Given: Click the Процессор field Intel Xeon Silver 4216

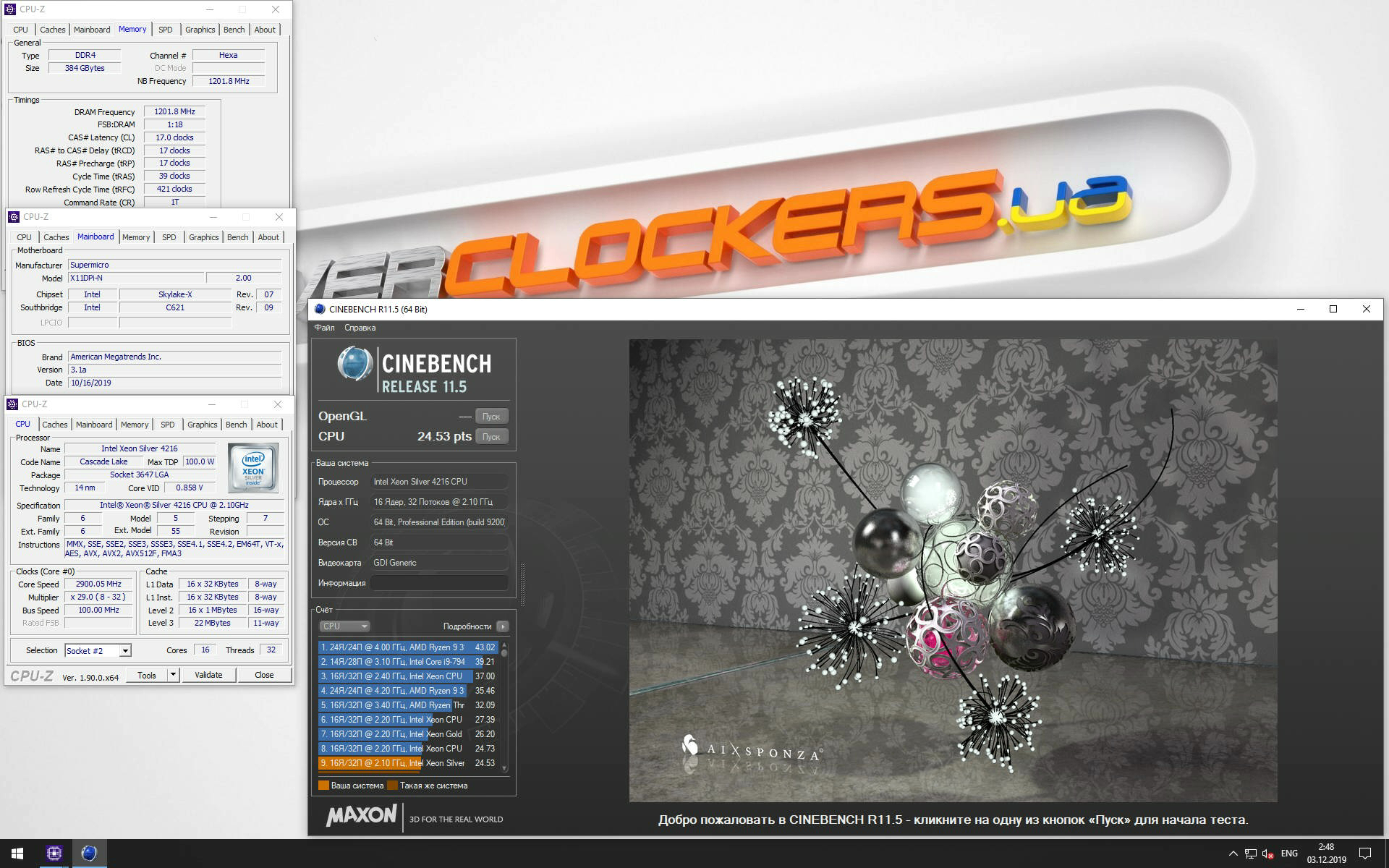Looking at the screenshot, I should point(439,482).
